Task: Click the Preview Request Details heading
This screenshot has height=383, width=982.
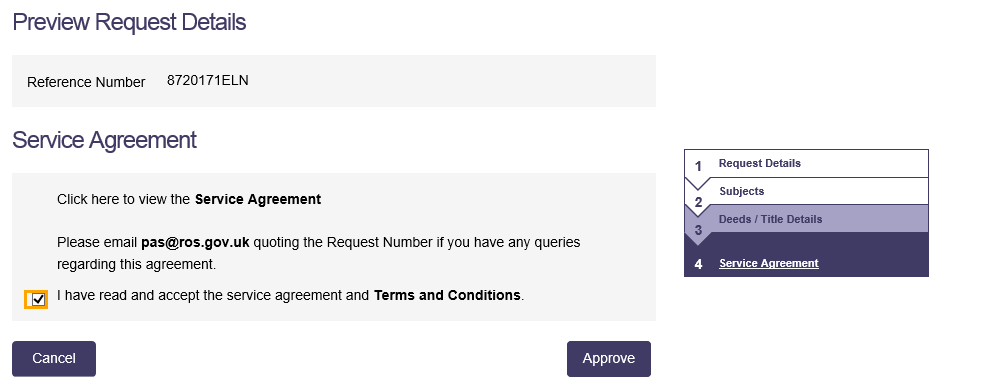Action: pos(129,23)
